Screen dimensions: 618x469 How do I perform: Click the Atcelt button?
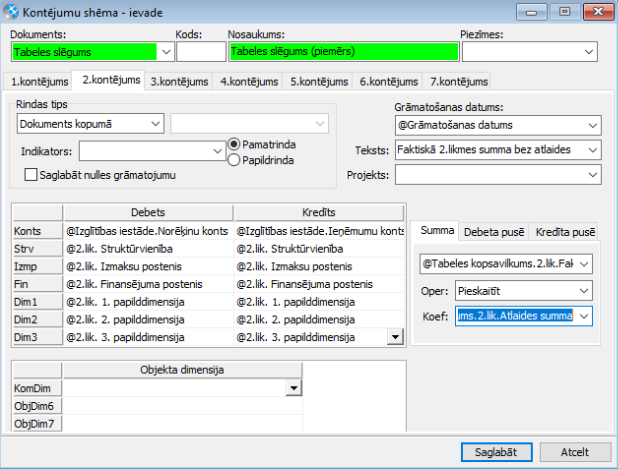click(575, 452)
